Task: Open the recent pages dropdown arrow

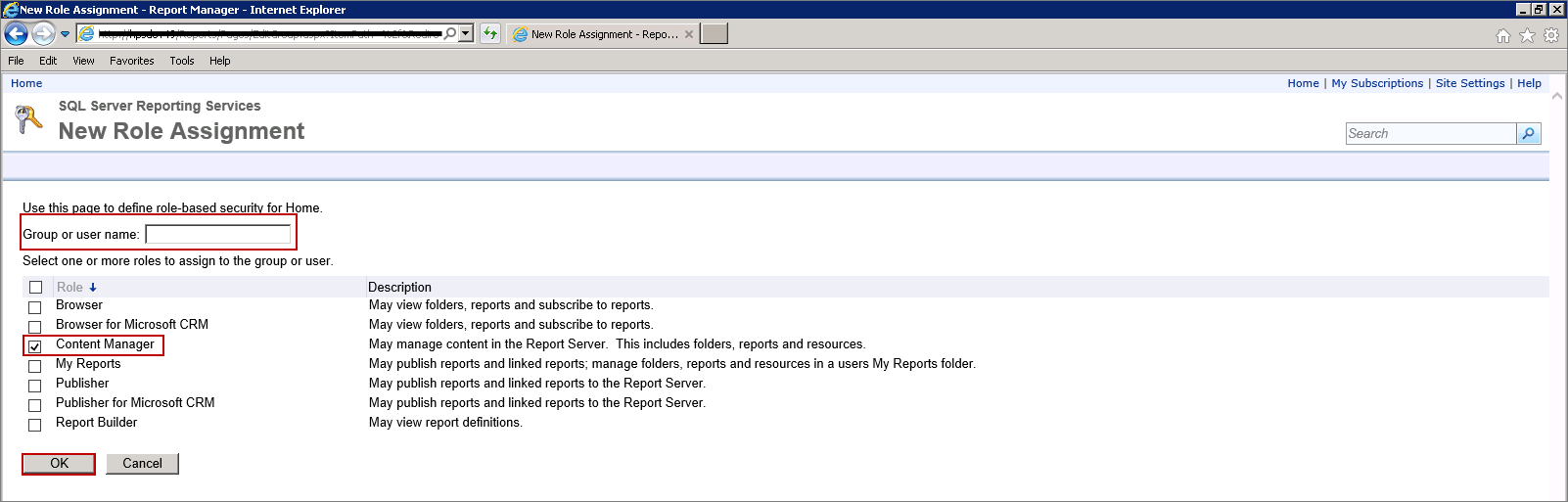Action: point(66,34)
